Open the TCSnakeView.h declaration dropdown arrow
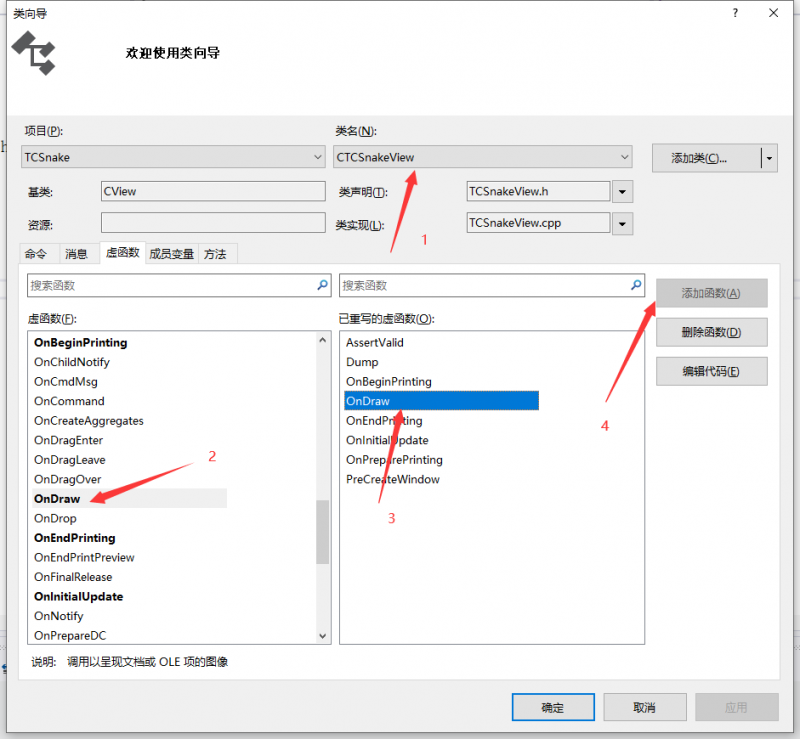 (x=622, y=192)
